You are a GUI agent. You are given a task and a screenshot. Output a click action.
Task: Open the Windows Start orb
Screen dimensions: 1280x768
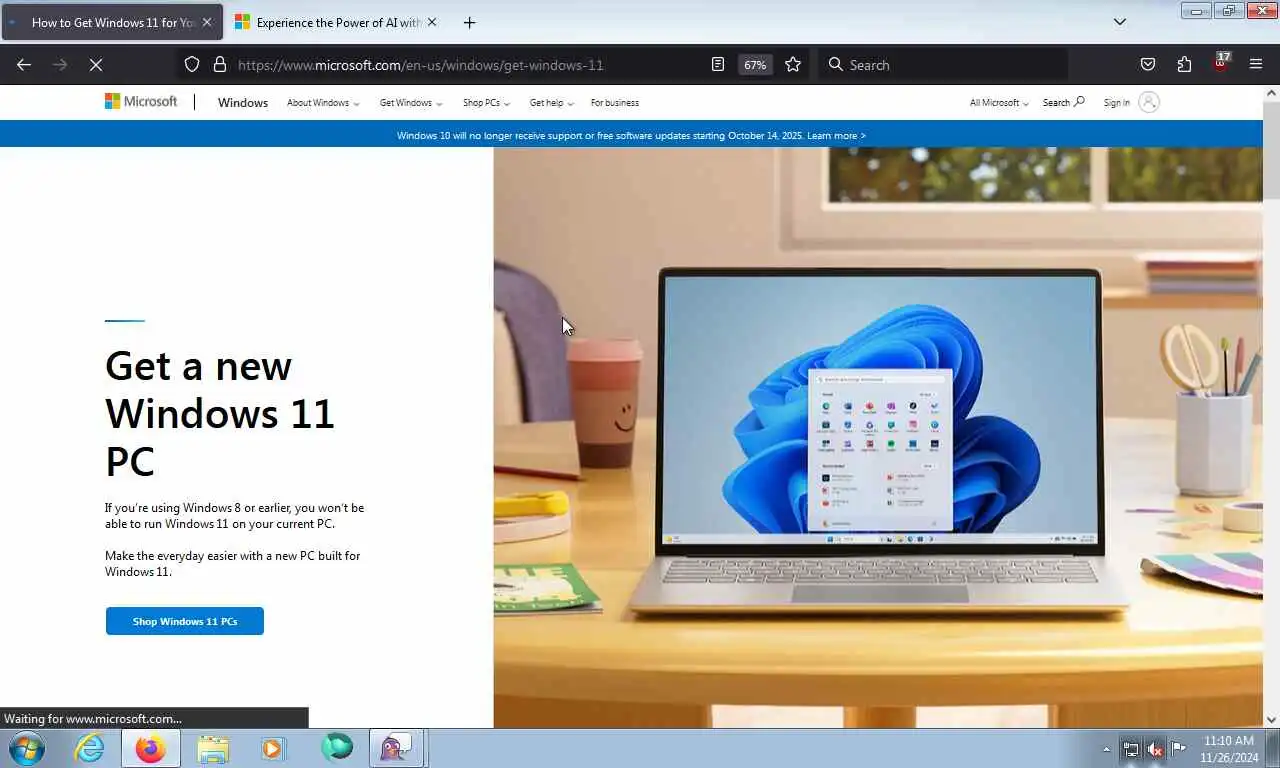26,748
